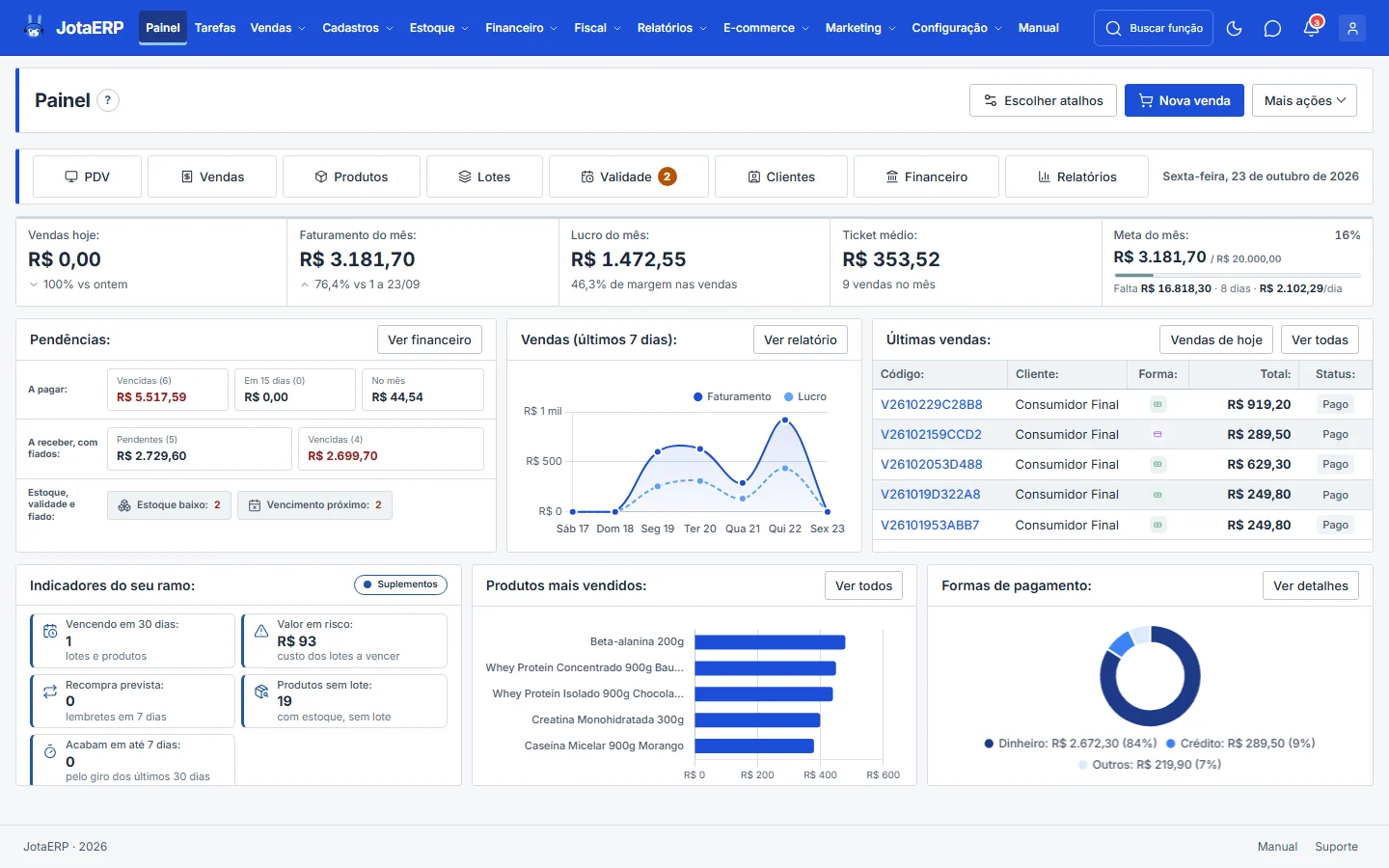Open the Lotes shortcut
Viewport: 1389px width, 868px height.
[484, 176]
